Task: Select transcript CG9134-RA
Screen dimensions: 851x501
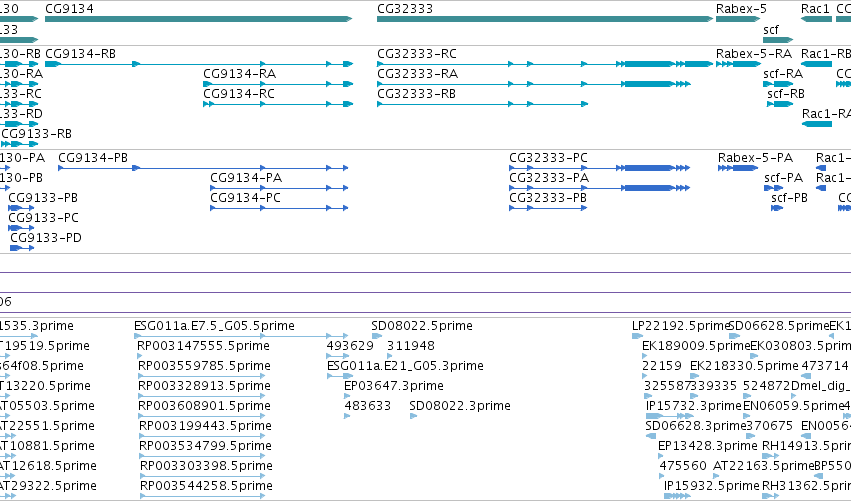Action: point(278,84)
